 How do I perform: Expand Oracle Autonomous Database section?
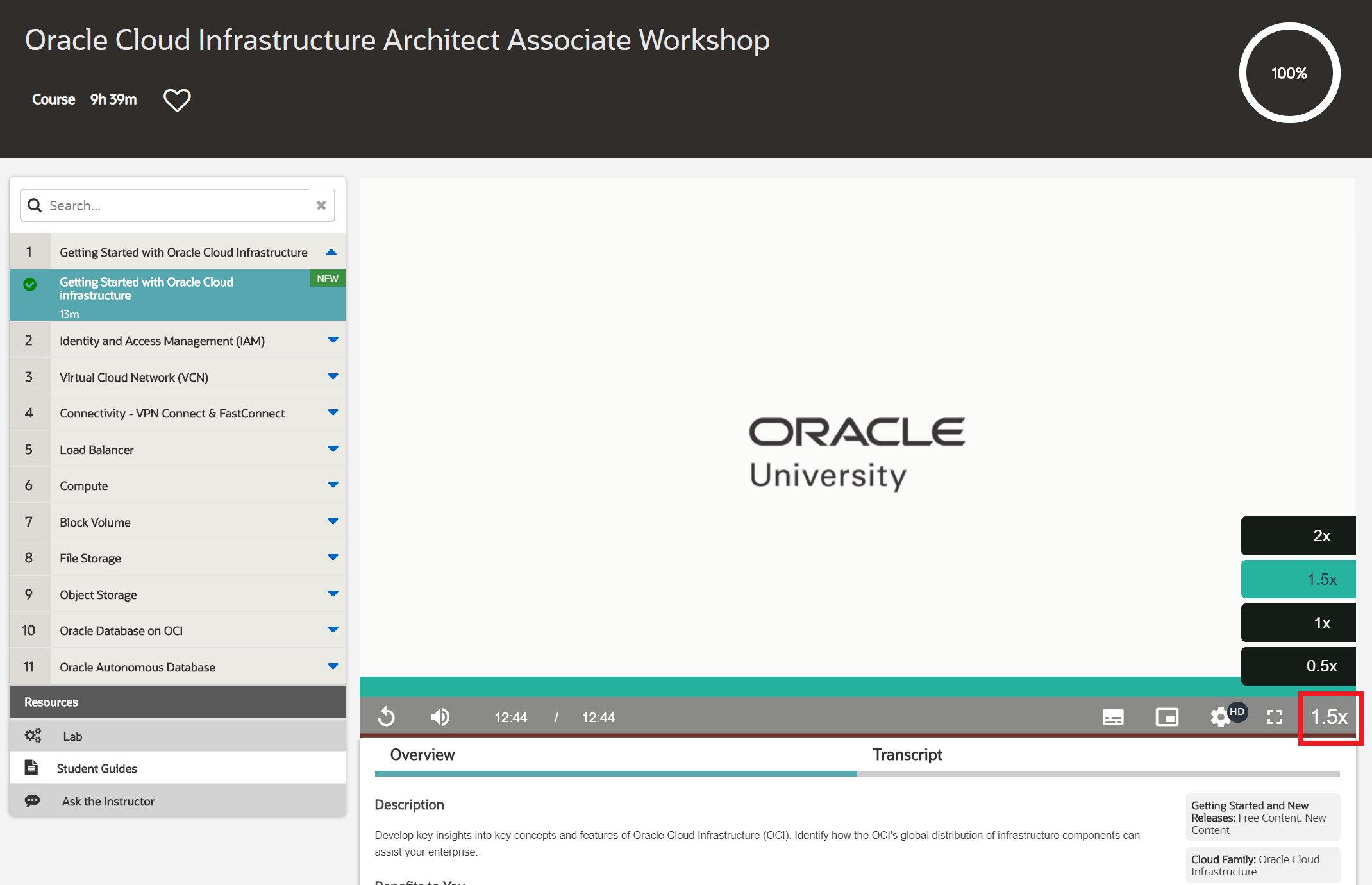333,667
